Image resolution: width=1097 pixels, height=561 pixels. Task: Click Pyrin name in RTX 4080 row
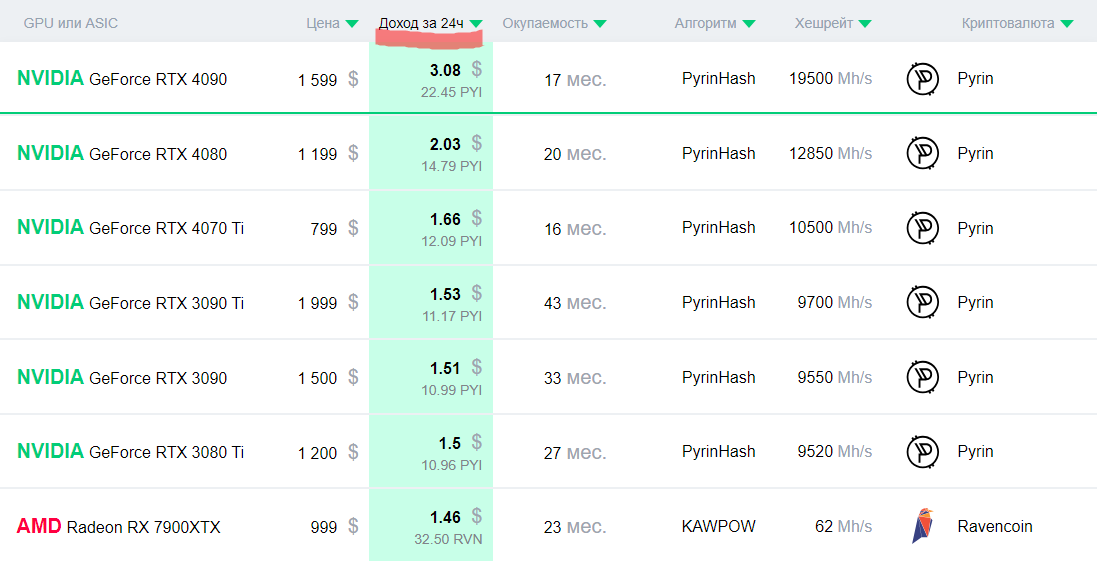click(x=975, y=153)
